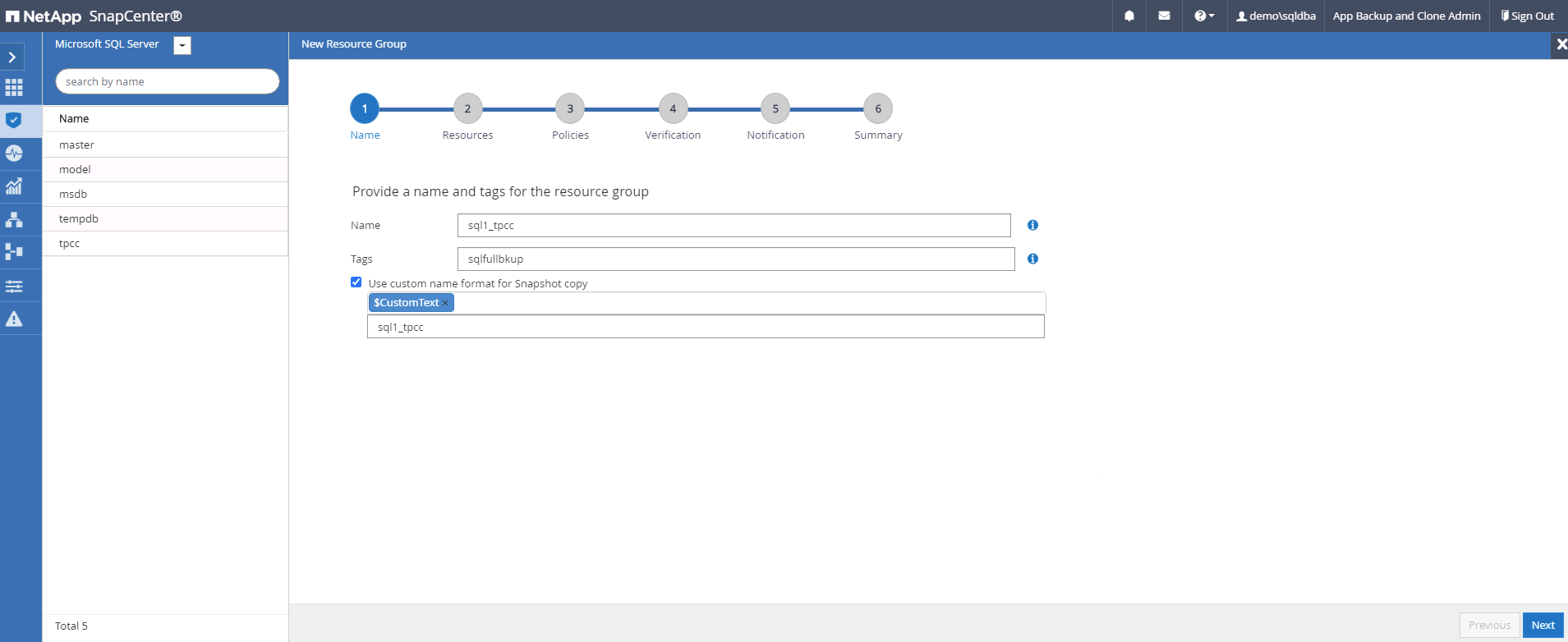Open the Settings sliders icon

[14, 286]
